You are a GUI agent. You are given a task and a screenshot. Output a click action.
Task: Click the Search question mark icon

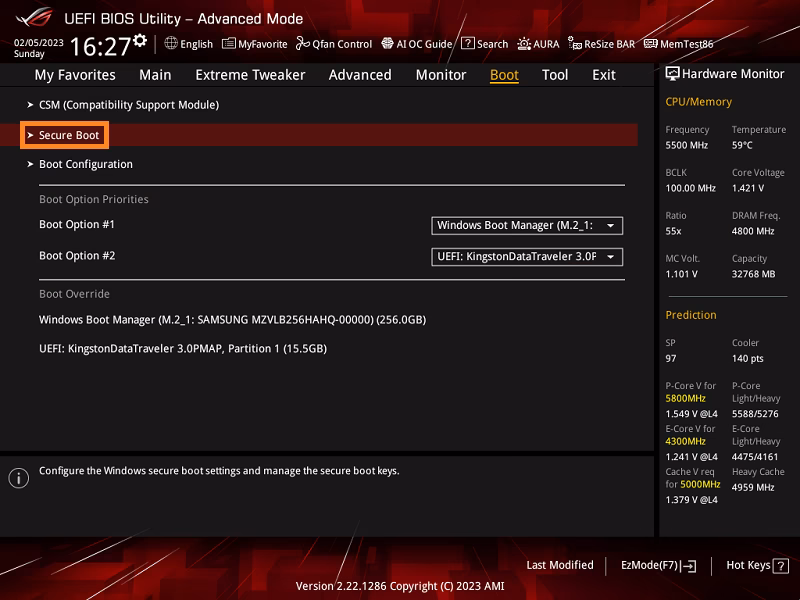(467, 43)
